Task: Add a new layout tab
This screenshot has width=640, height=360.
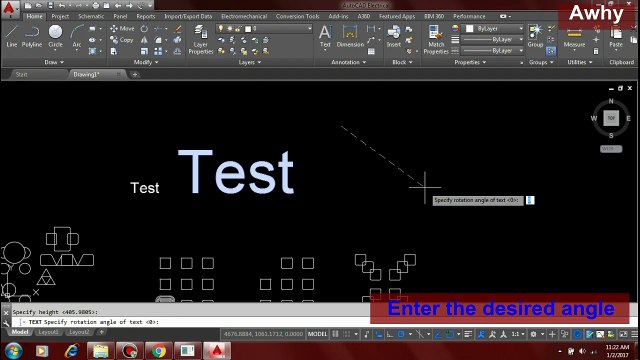Action: click(101, 332)
